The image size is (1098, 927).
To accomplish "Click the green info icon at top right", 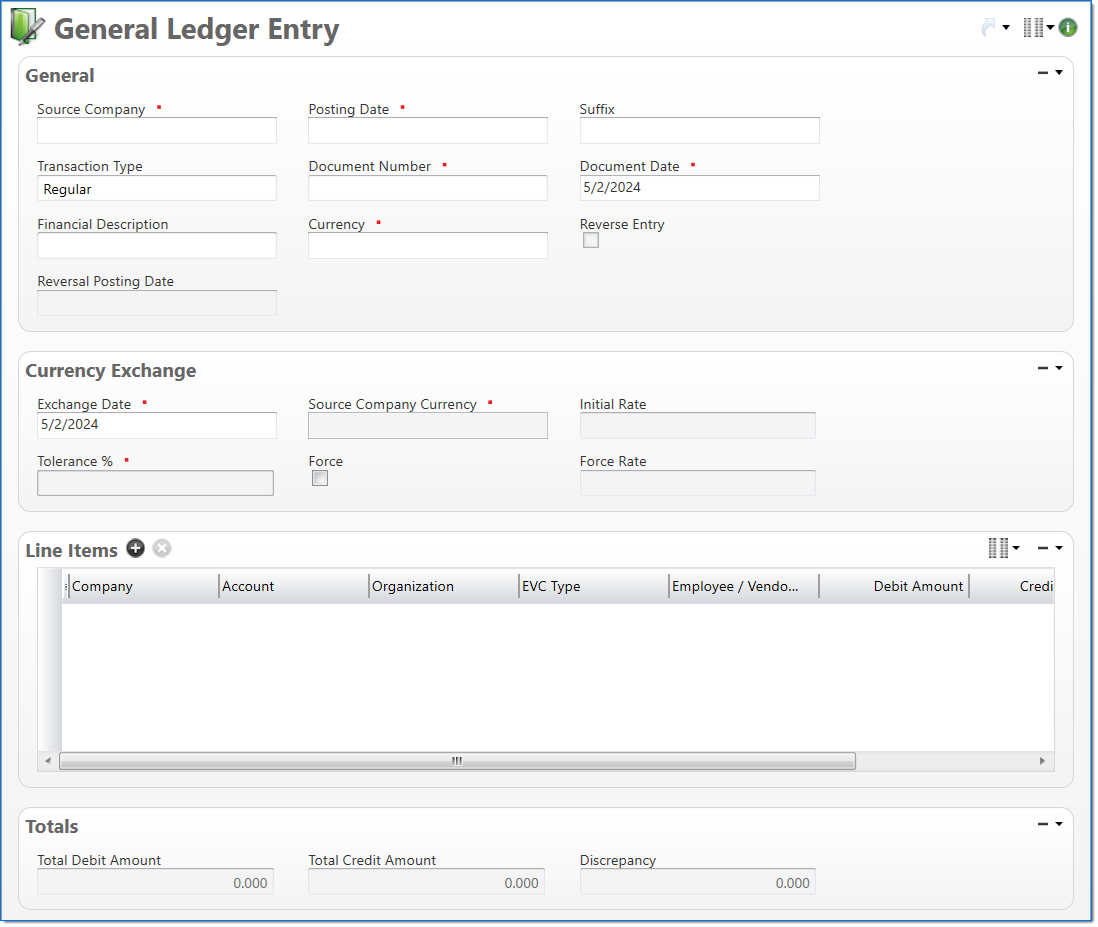I will [1068, 28].
